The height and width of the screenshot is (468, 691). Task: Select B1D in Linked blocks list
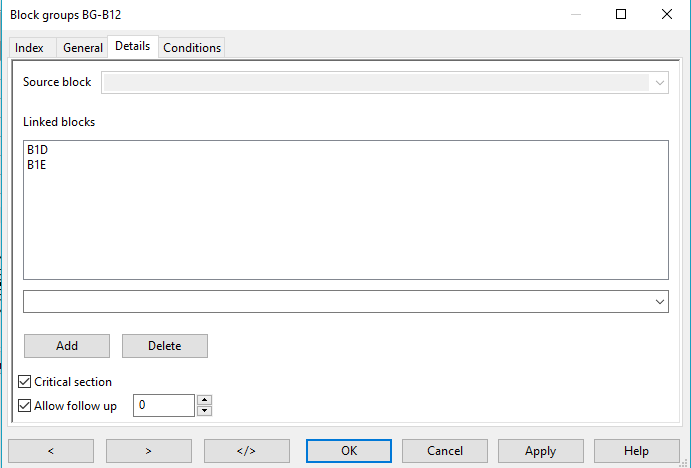[38, 150]
